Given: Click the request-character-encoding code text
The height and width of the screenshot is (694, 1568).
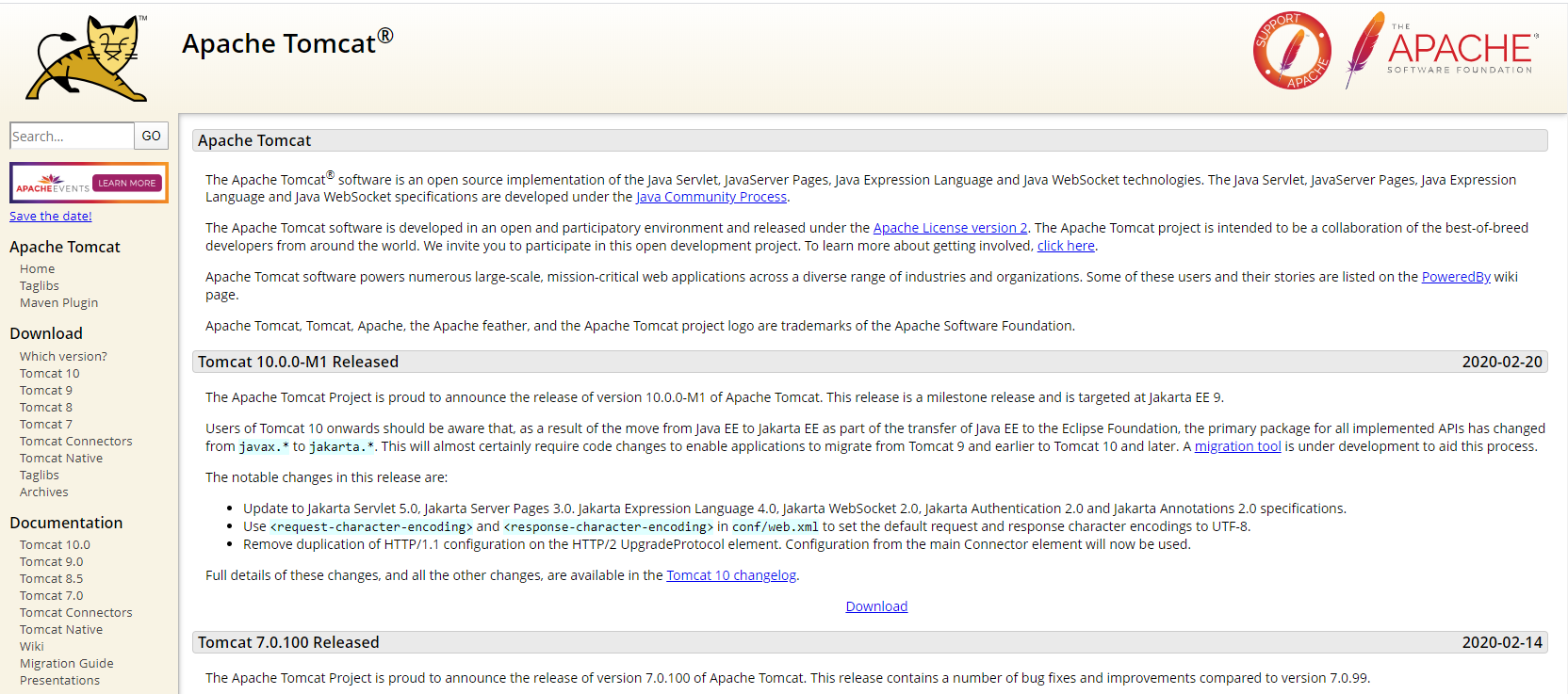Looking at the screenshot, I should 371,526.
